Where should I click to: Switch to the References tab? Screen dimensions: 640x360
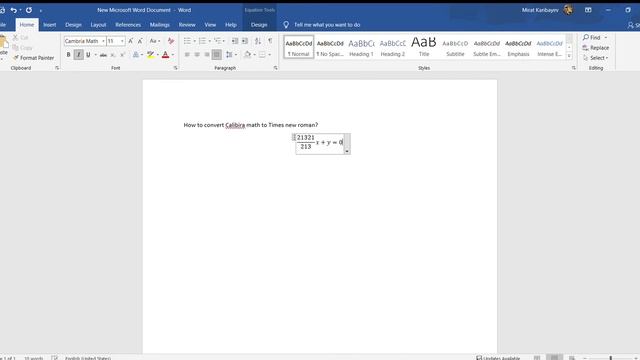(128, 25)
